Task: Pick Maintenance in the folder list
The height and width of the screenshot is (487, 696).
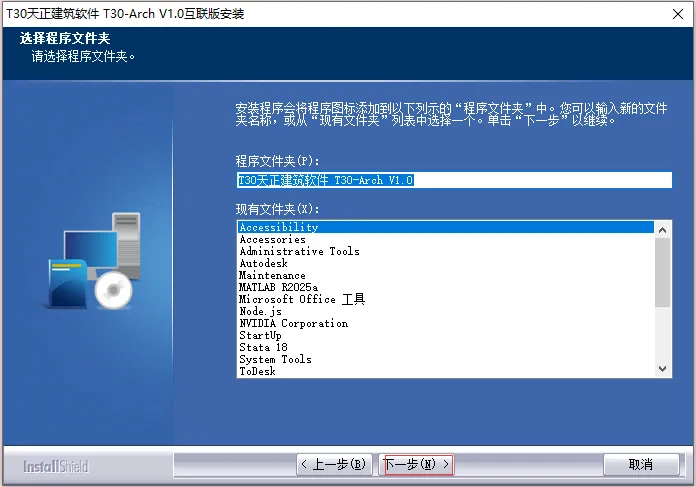Action: click(x=446, y=275)
